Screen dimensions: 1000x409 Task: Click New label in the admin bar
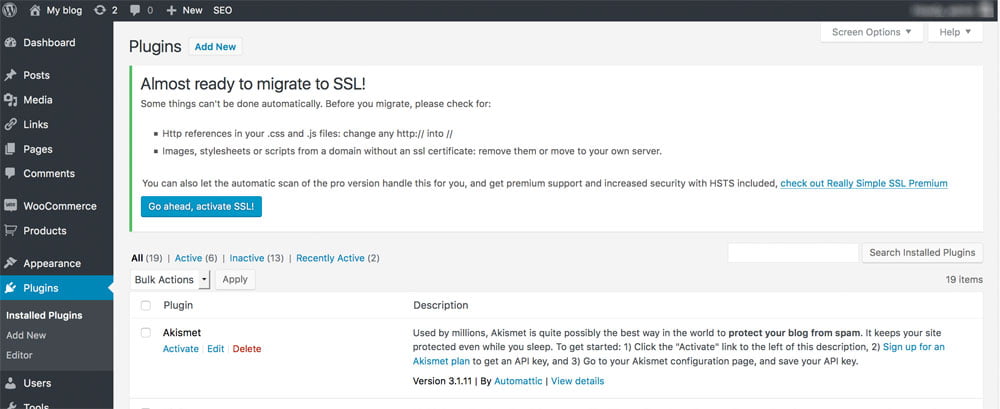(192, 10)
